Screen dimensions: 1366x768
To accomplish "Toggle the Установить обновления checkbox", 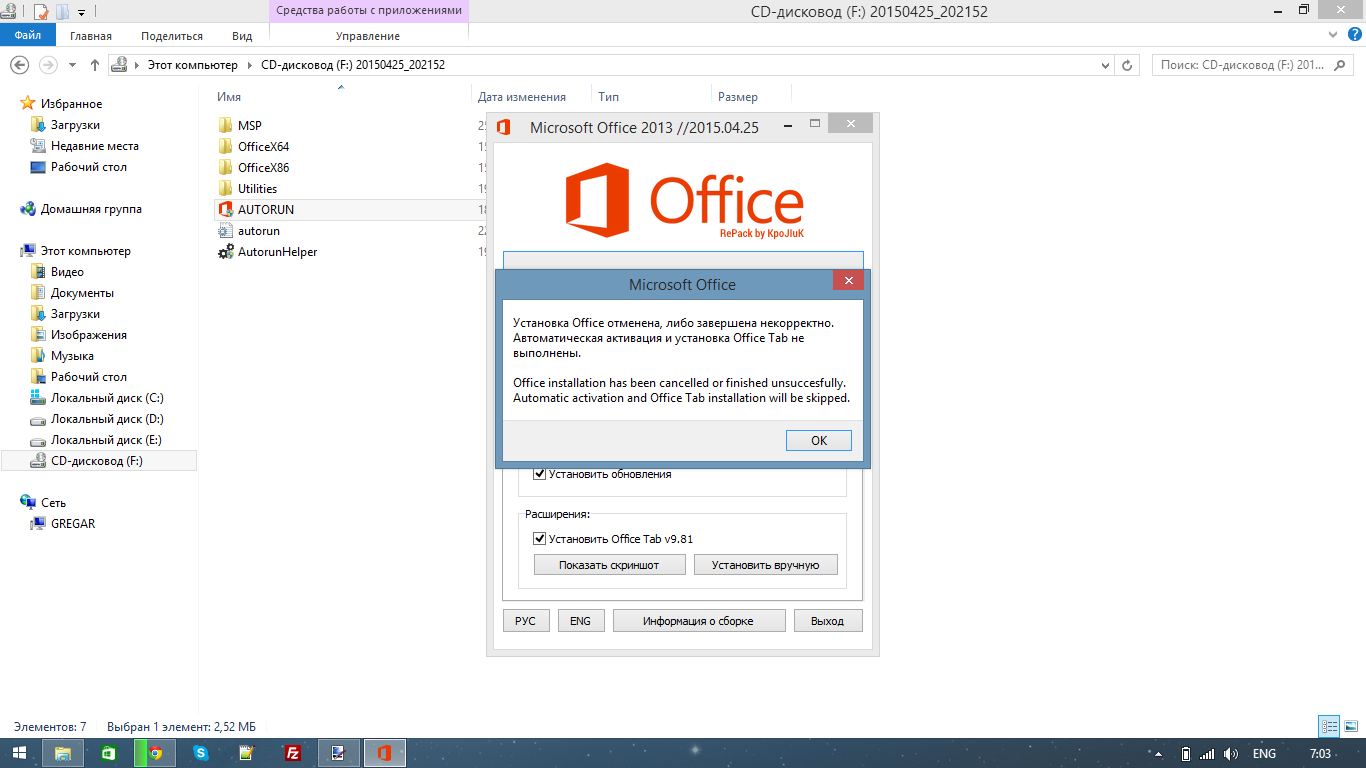I will click(540, 474).
